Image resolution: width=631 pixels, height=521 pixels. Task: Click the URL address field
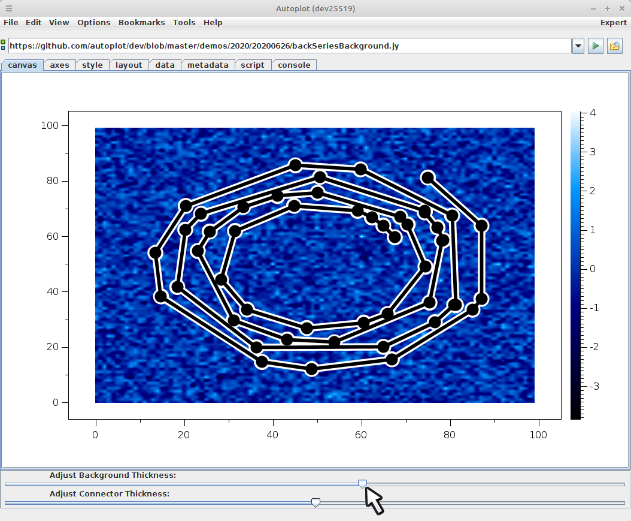click(289, 46)
